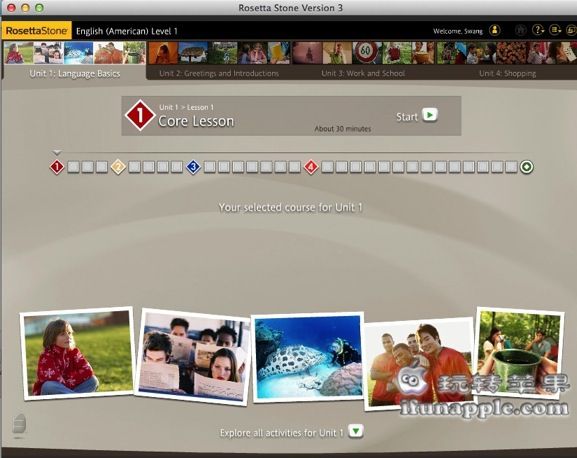The image size is (577, 458).
Task: Open underwater fish and diver photo
Action: click(308, 357)
